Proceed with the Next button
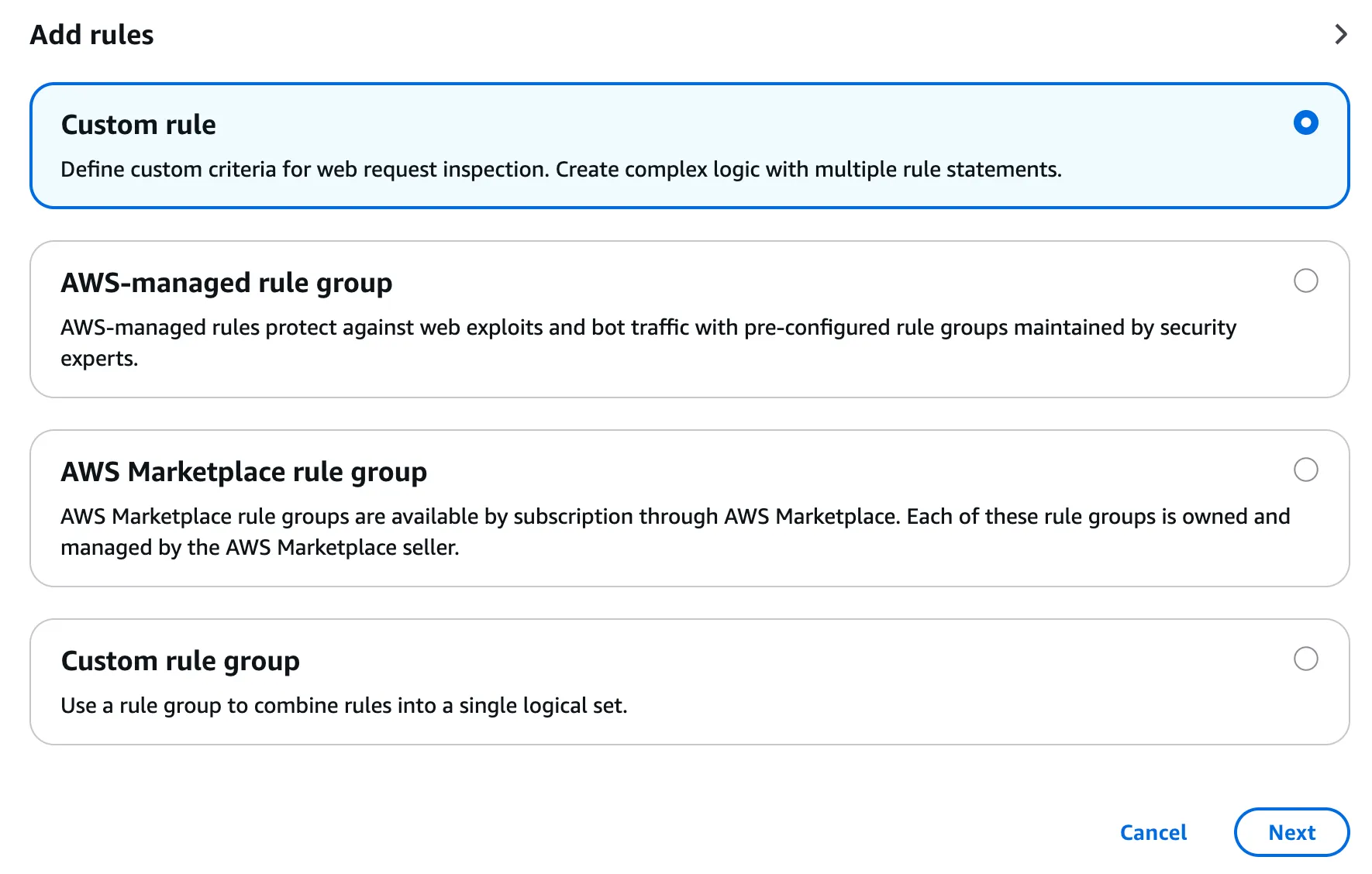Viewport: 1372px width, 874px height. tap(1291, 832)
